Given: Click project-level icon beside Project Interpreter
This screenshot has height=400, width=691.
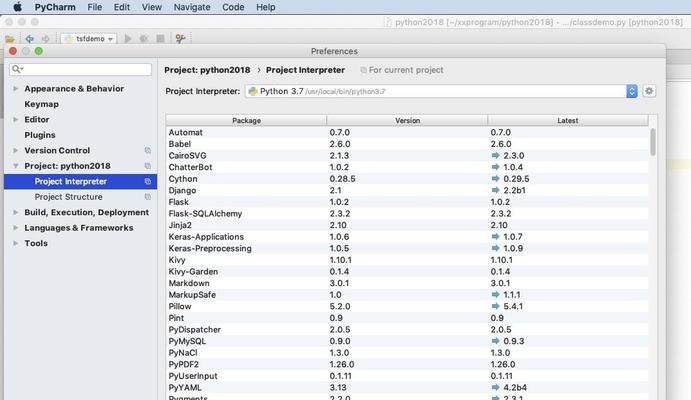Looking at the screenshot, I should [148, 181].
